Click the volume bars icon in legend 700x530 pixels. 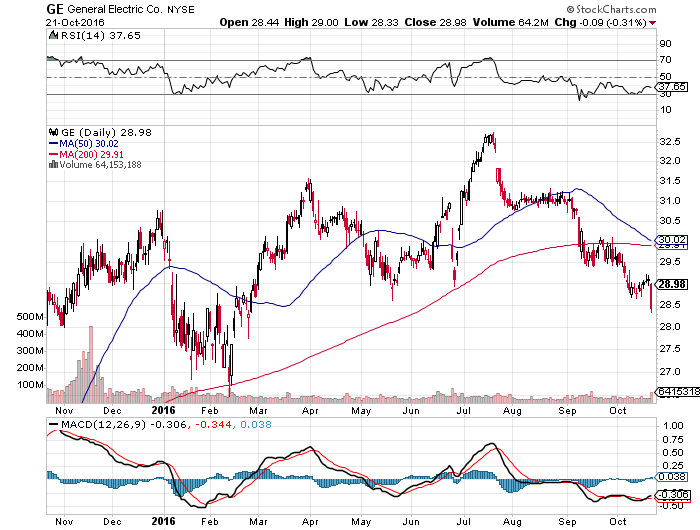click(x=53, y=164)
